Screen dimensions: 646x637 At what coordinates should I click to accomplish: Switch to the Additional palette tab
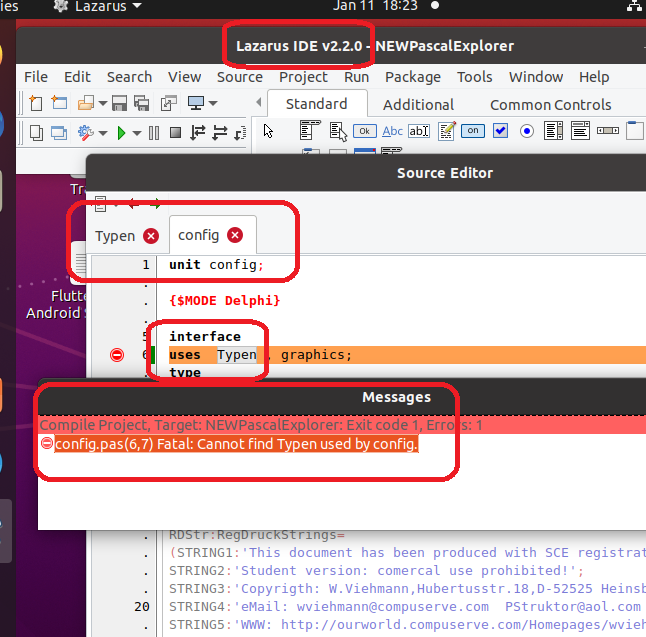(418, 105)
